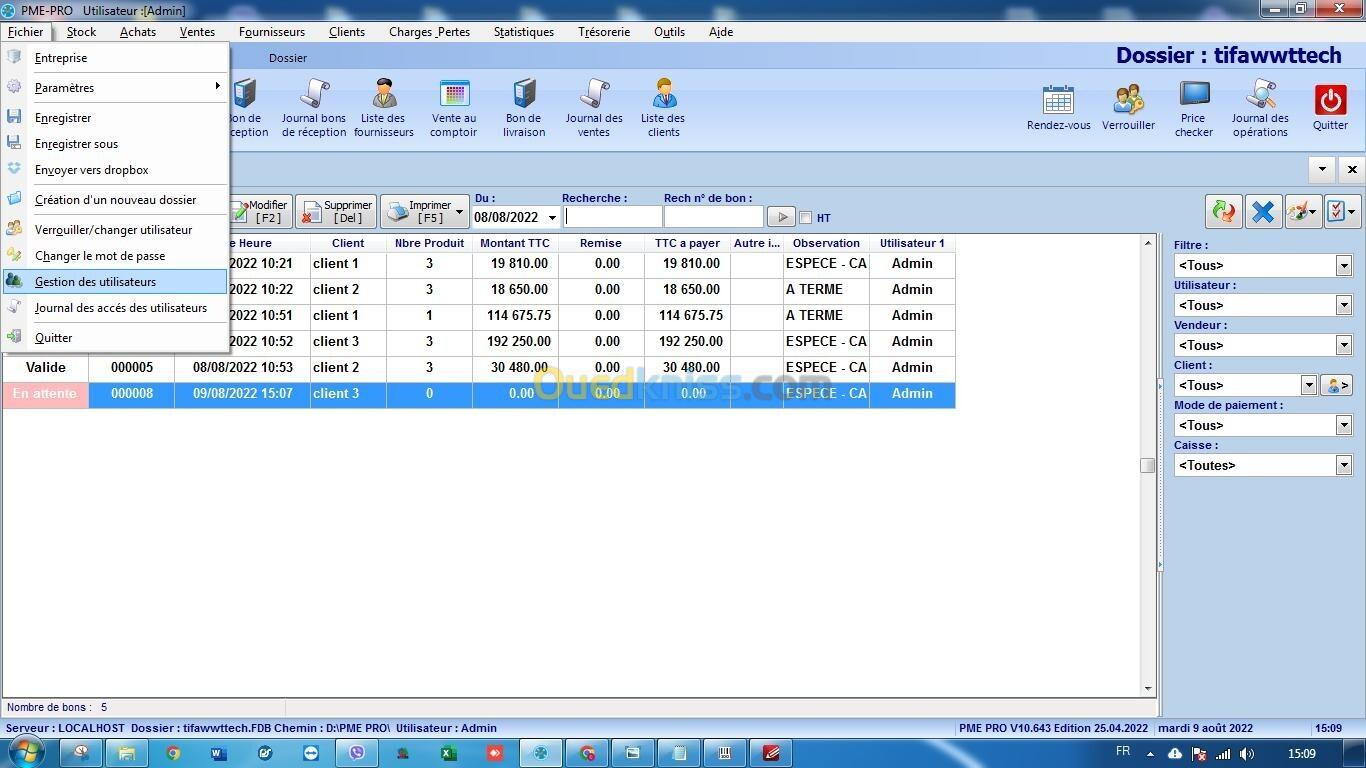Click the Supprimer [Del] button

(x=336, y=211)
